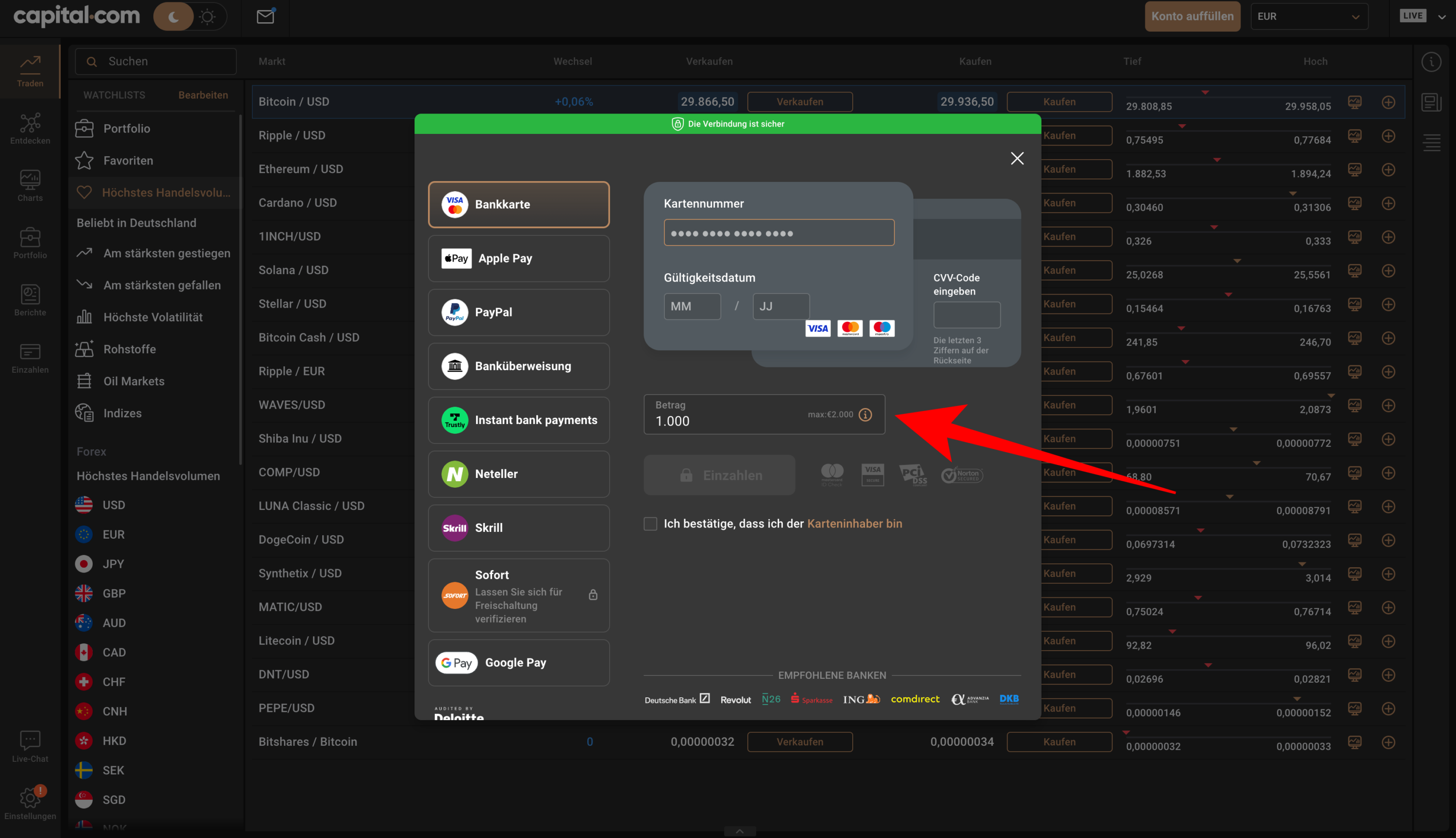Open the Einzahlen section in sidebar
This screenshot has height=838, width=1456.
click(x=30, y=358)
